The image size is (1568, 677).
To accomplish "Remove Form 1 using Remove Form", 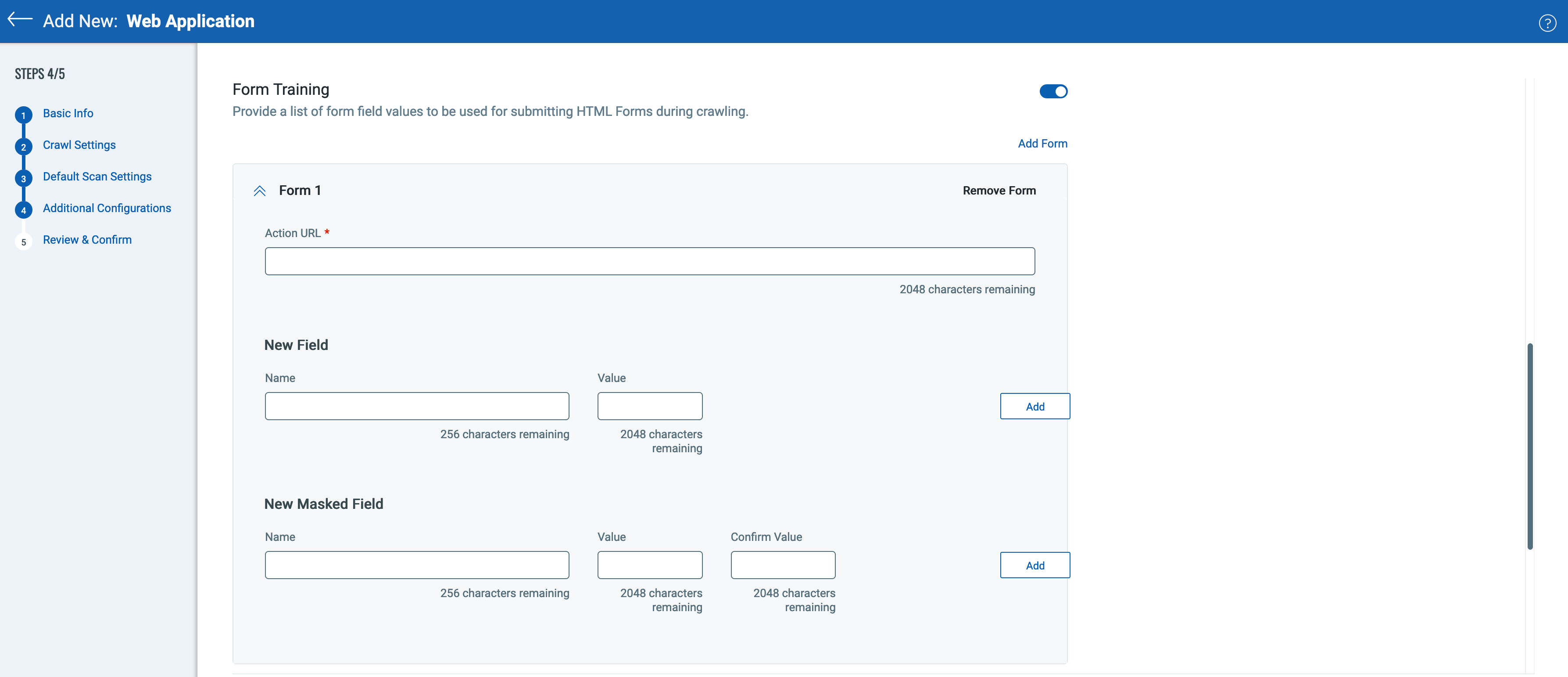I will pyautogui.click(x=998, y=190).
